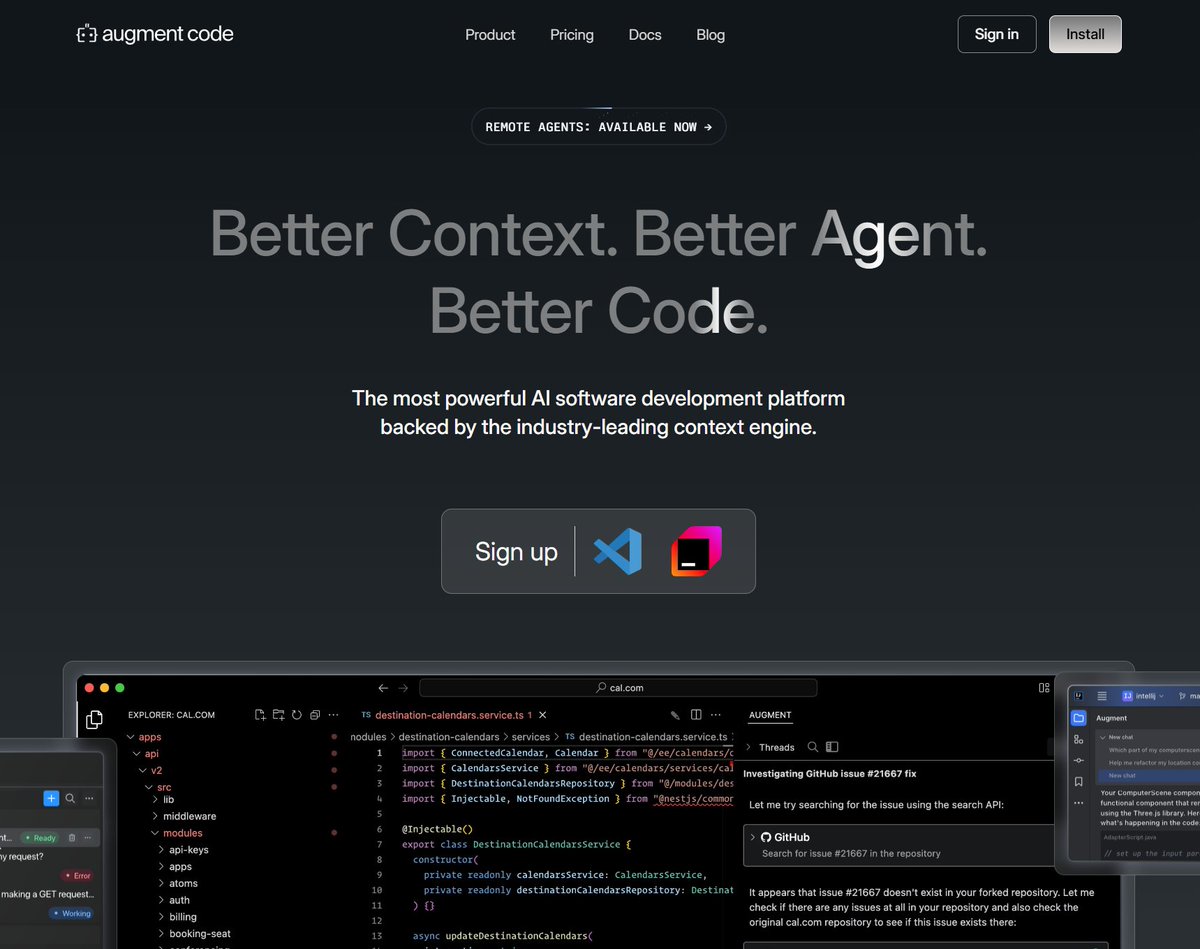Viewport: 1200px width, 949px height.
Task: Visit the Blog page
Action: click(711, 35)
